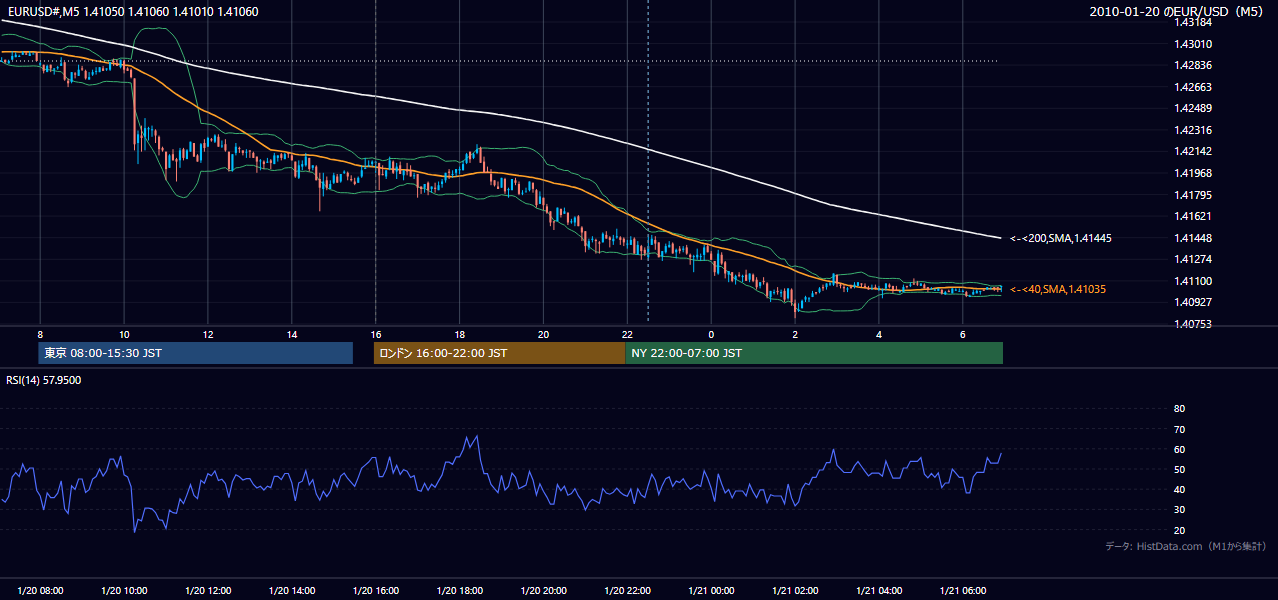Click hour tick 6 under the price chart
Viewport: 1278px width, 600px height.
coord(962,334)
